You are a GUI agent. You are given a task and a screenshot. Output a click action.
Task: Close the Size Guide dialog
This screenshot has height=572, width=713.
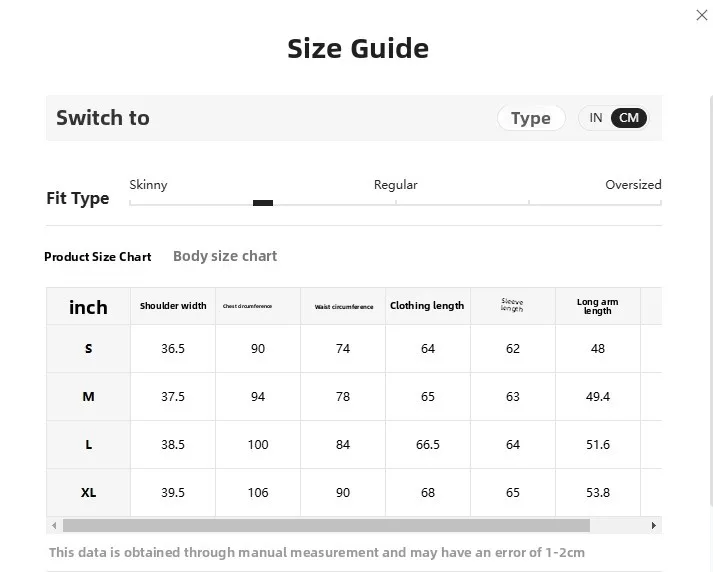702,15
